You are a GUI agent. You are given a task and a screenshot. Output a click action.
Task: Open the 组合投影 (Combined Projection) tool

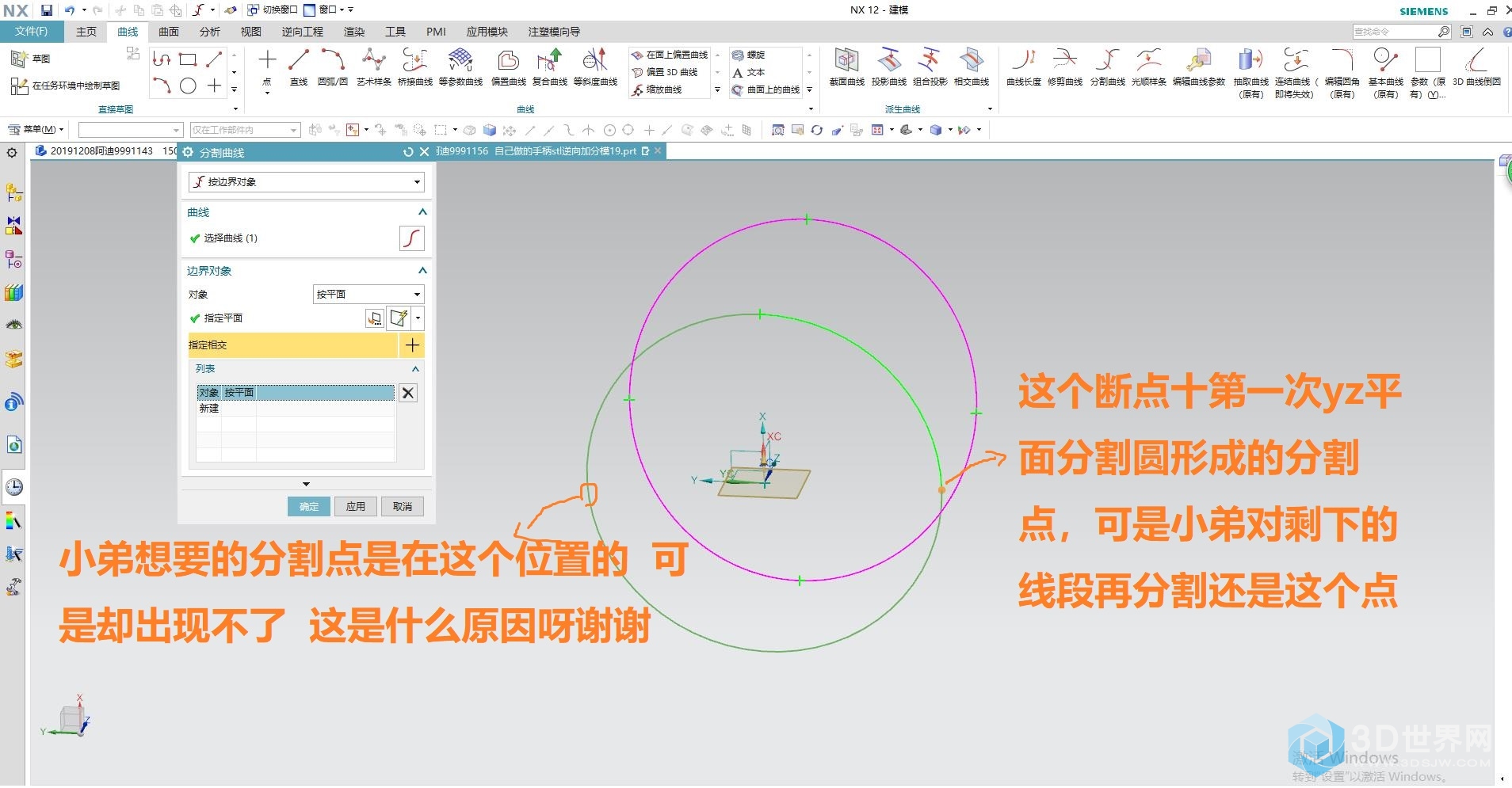click(930, 67)
